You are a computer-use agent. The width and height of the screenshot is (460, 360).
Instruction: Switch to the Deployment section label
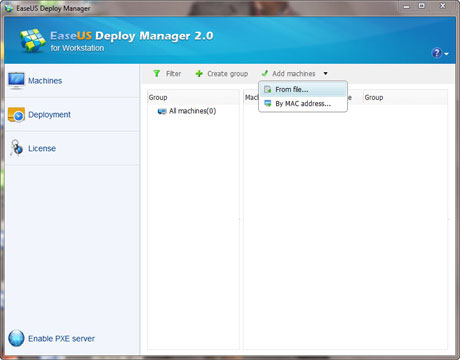tap(49, 115)
